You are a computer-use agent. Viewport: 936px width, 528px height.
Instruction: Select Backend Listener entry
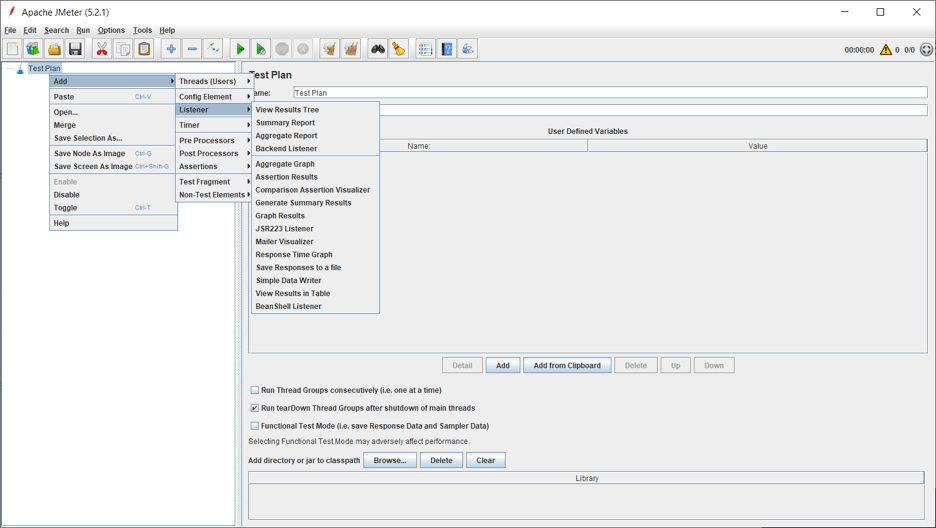pos(315,149)
